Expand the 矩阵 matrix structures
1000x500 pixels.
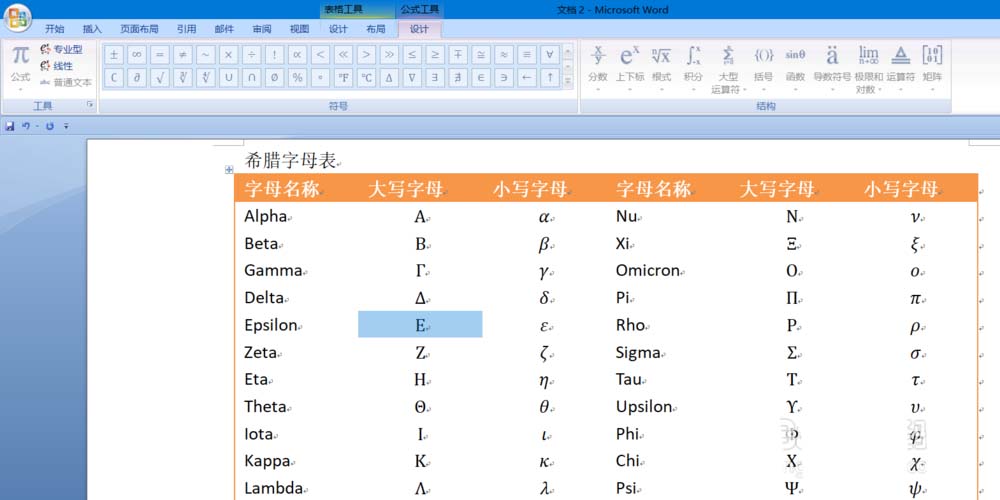932,69
